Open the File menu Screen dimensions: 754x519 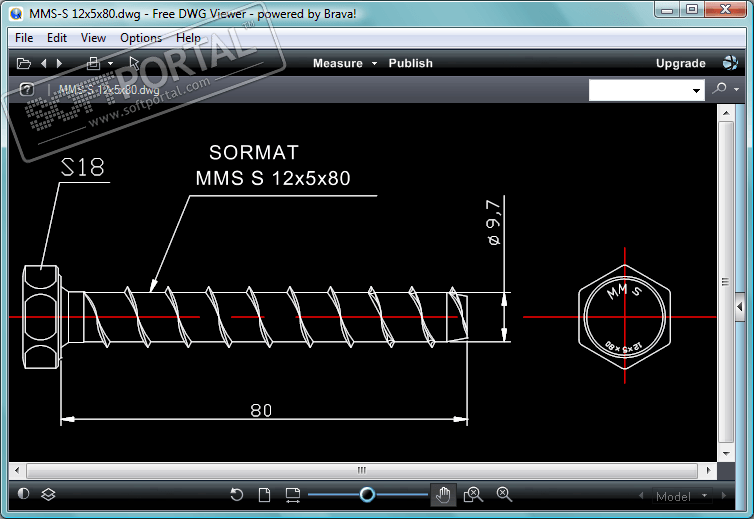(x=24, y=38)
